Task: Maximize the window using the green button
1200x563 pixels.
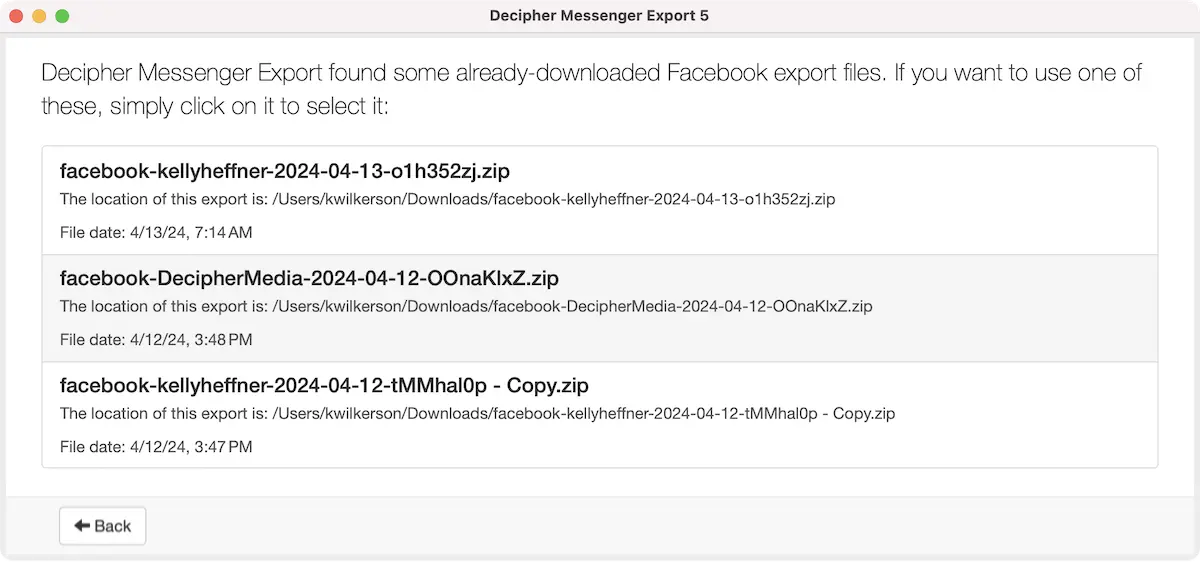Action: pos(62,16)
